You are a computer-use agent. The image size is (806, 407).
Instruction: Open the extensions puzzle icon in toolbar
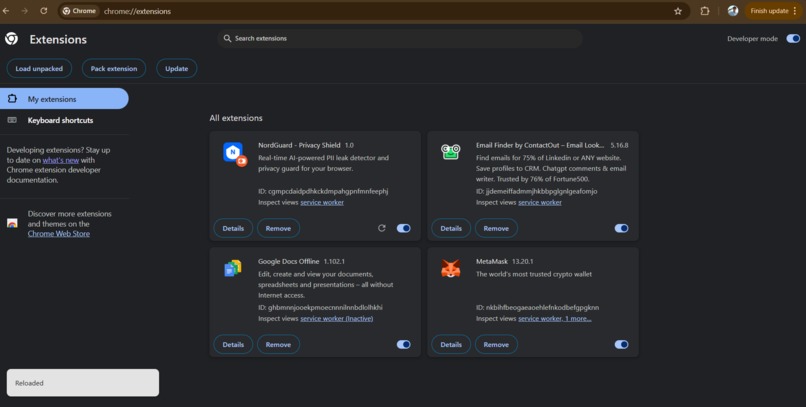point(705,11)
